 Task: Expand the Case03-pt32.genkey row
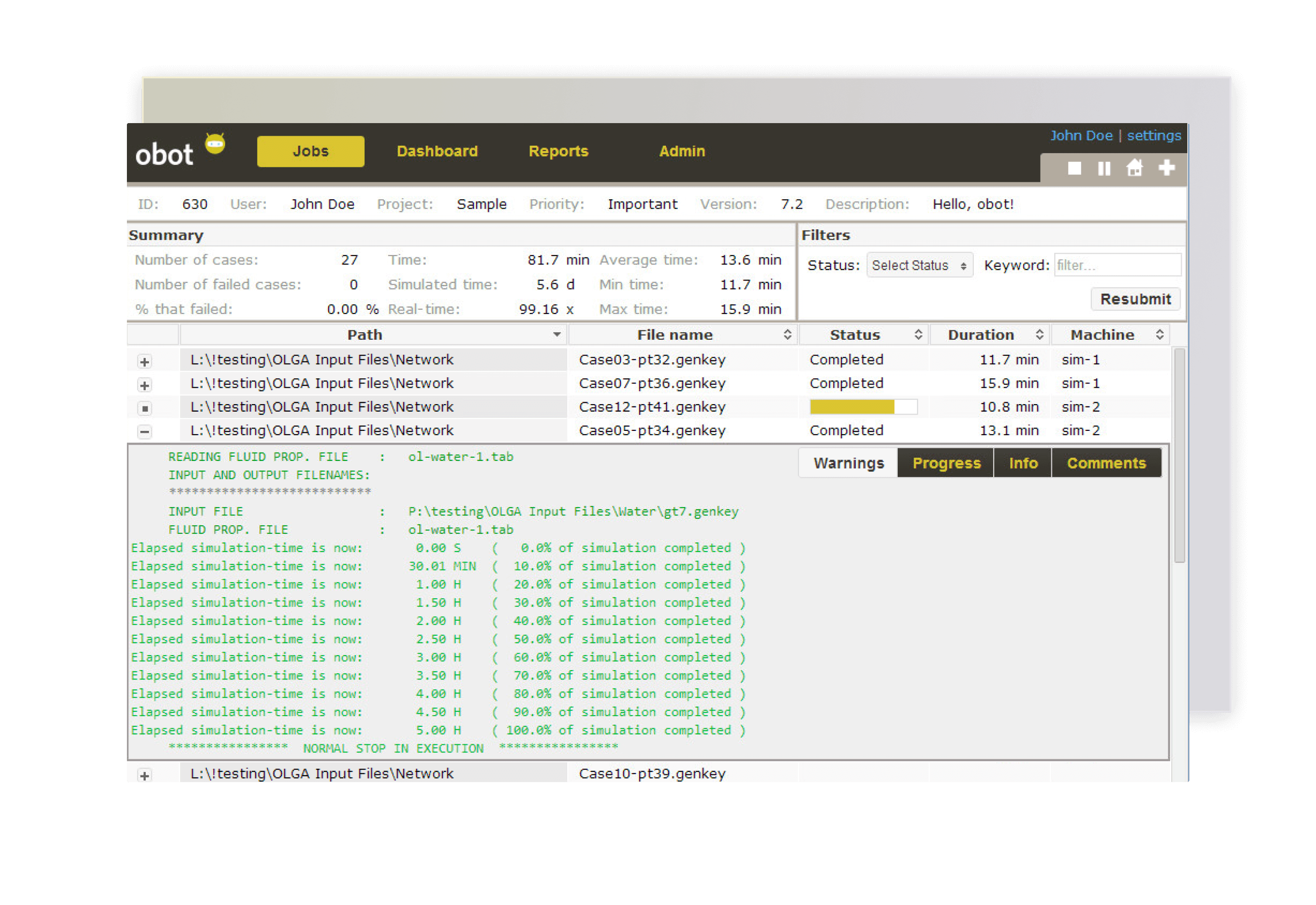point(145,362)
